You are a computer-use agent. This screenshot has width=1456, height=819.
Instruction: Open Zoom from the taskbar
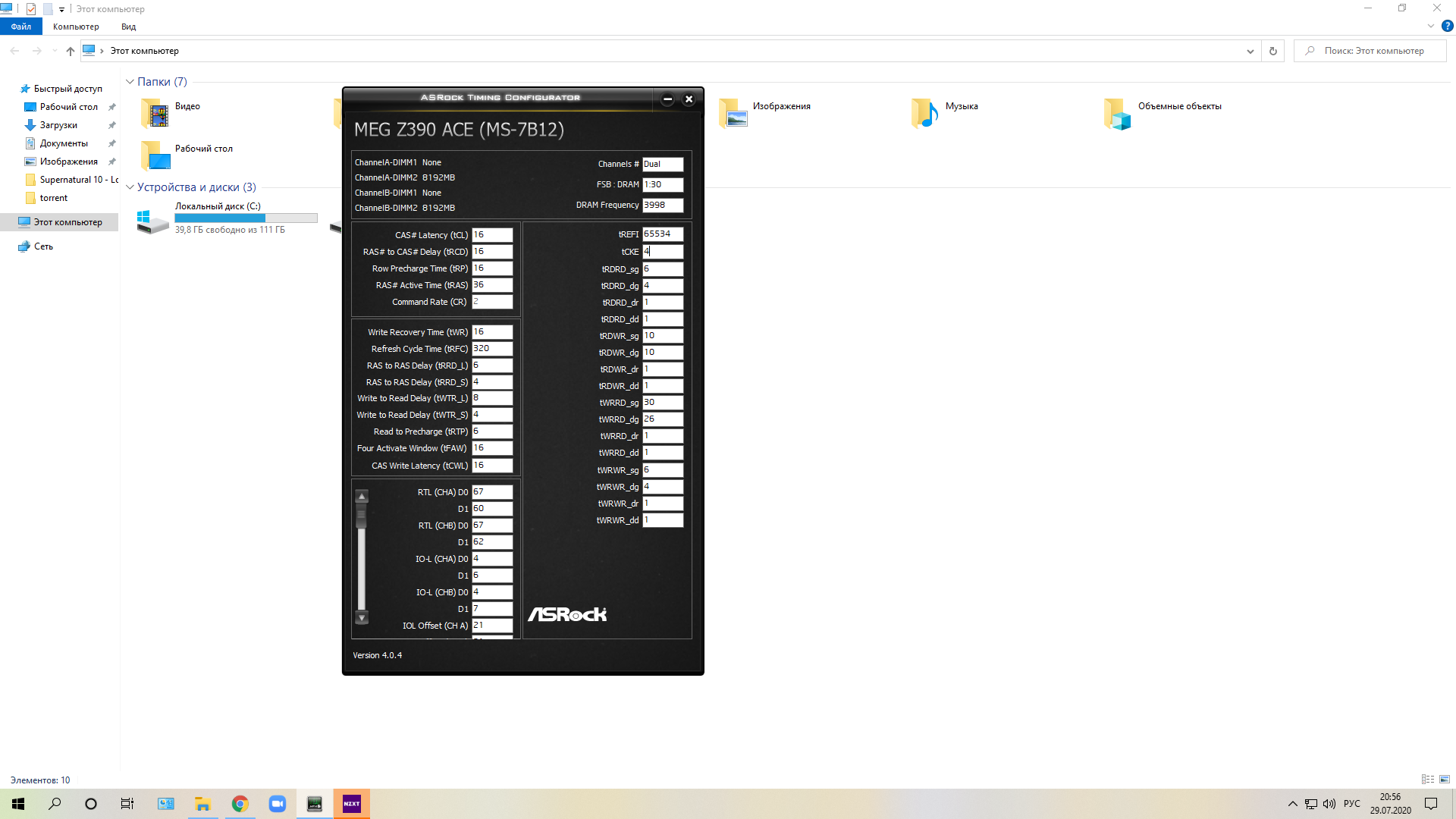point(278,804)
